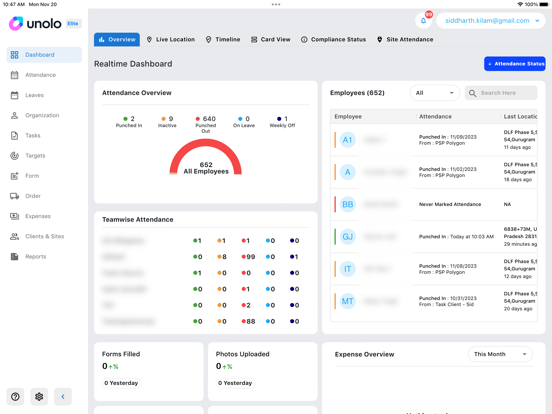This screenshot has height=414, width=552.
Task: Switch to the Overview tab
Action: pyautogui.click(x=117, y=39)
